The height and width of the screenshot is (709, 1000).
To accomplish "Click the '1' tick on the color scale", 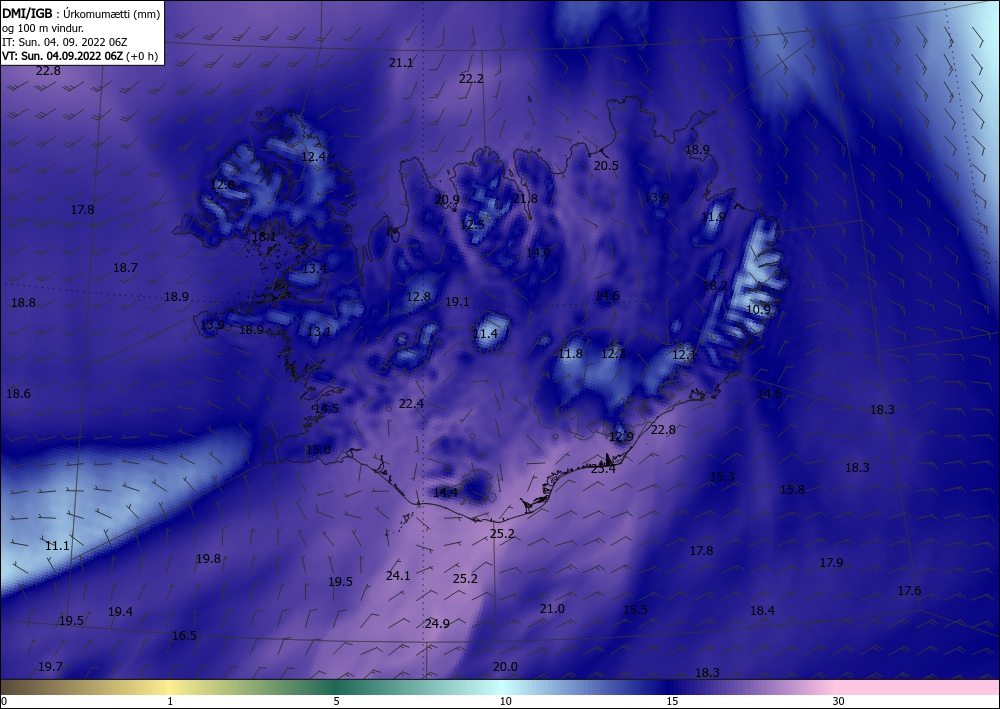I will [x=170, y=701].
